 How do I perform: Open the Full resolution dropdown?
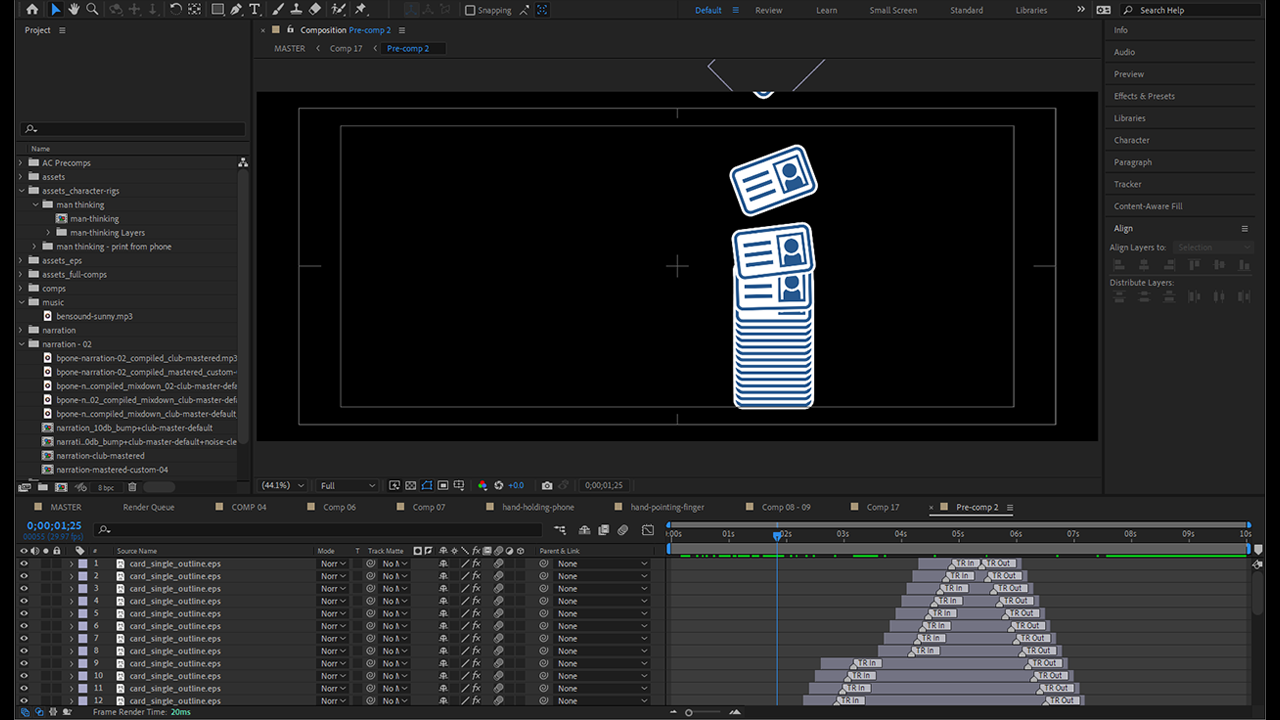point(347,486)
